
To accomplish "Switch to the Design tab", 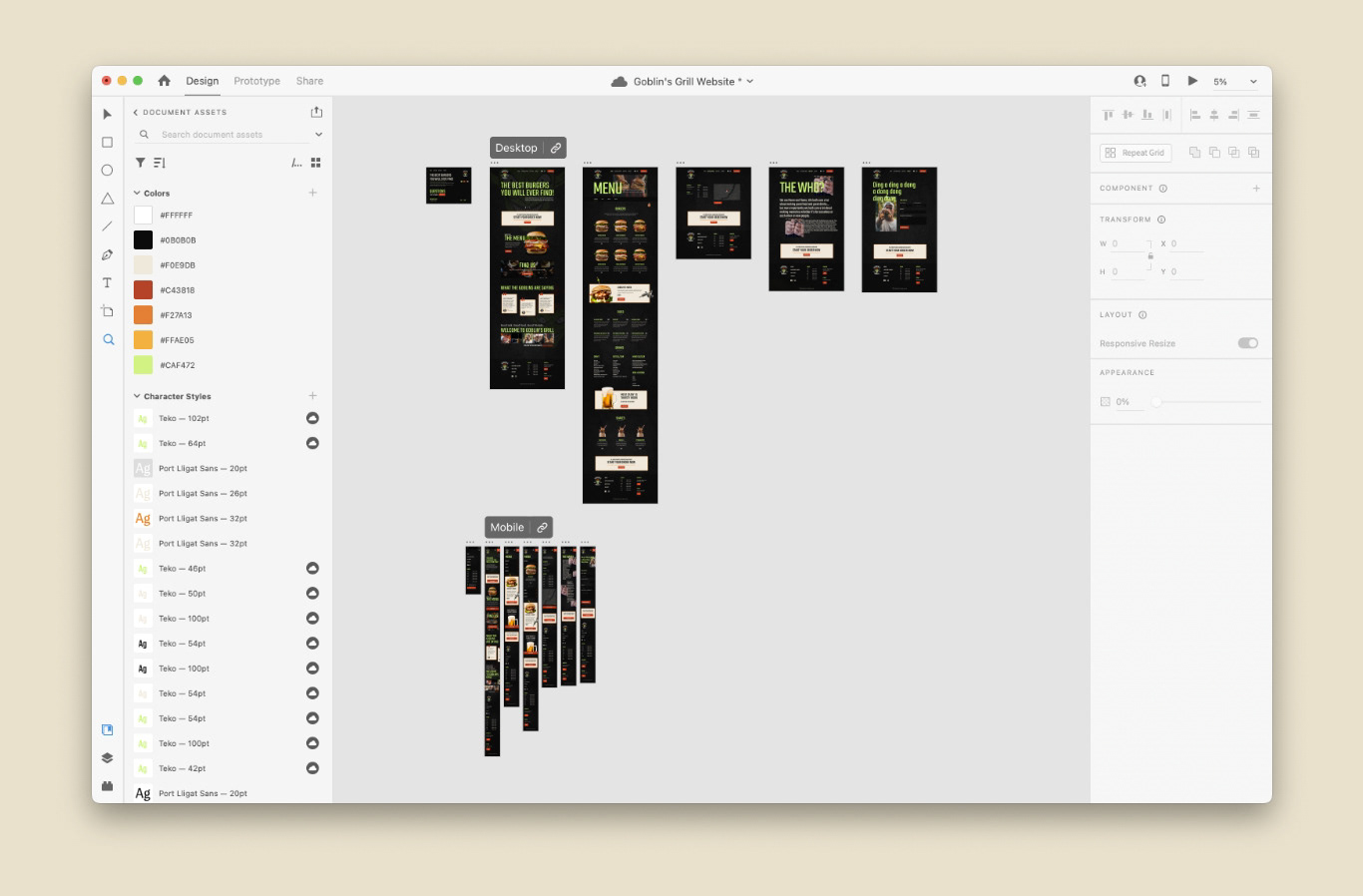I will point(203,81).
